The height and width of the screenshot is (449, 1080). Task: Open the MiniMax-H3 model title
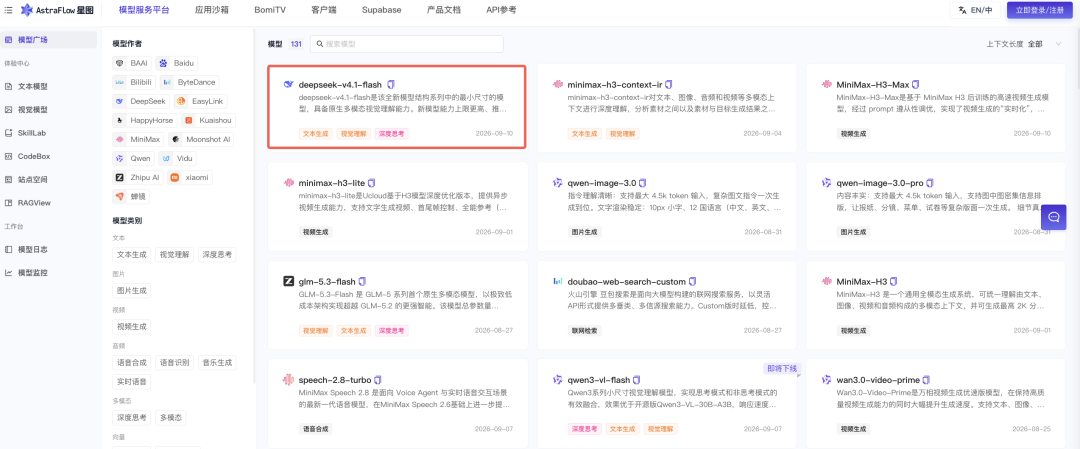pyautogui.click(x=861, y=281)
